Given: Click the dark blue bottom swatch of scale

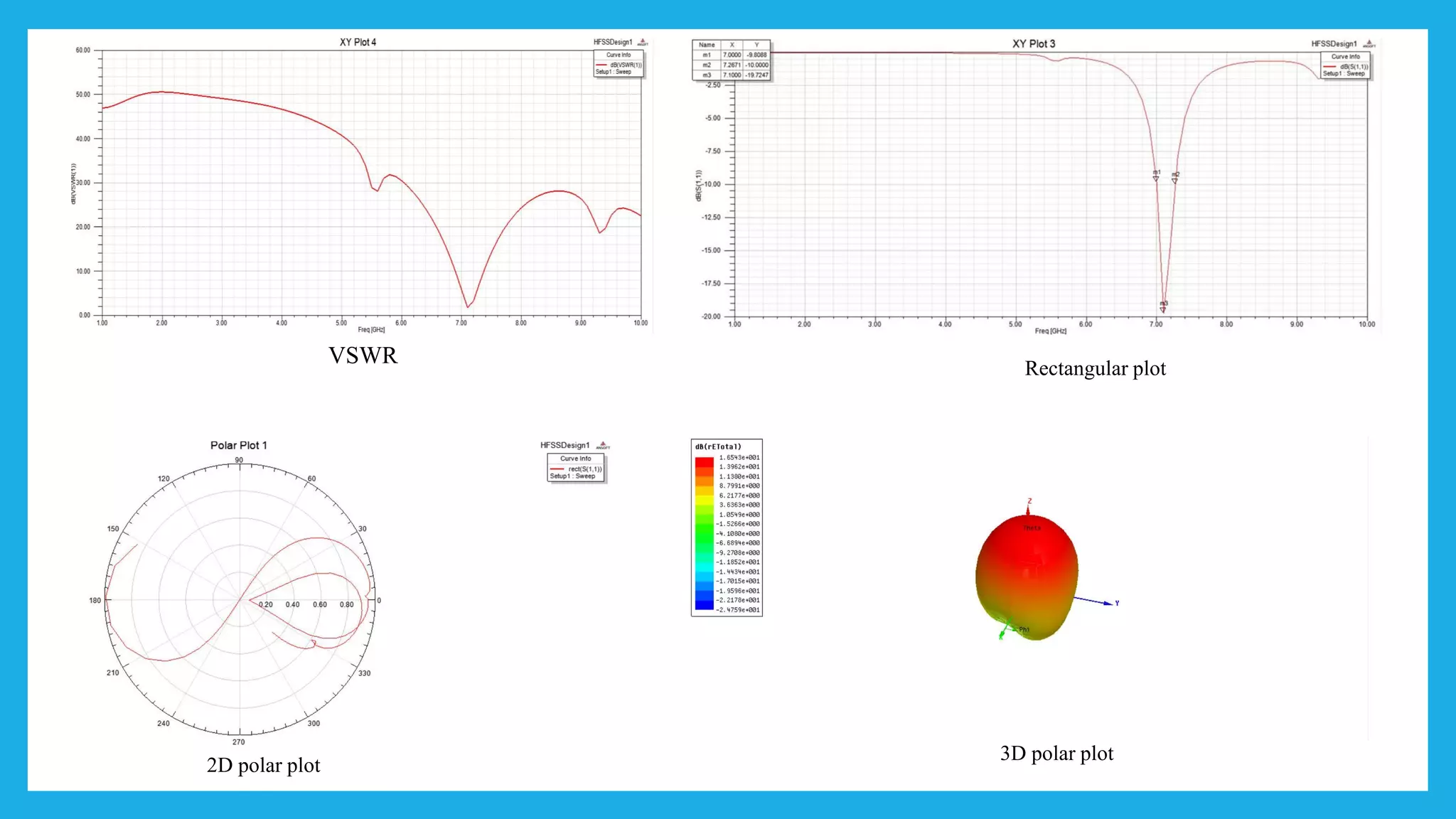Looking at the screenshot, I should (704, 605).
